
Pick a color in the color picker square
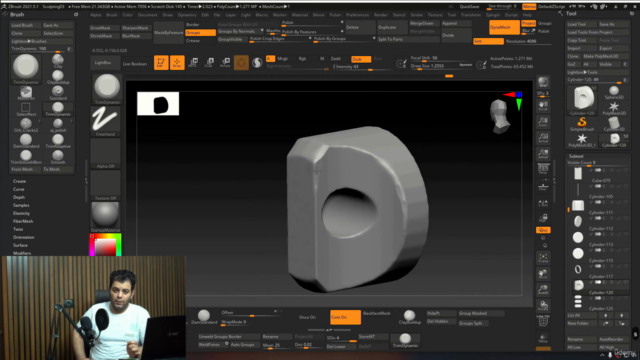pos(106,247)
